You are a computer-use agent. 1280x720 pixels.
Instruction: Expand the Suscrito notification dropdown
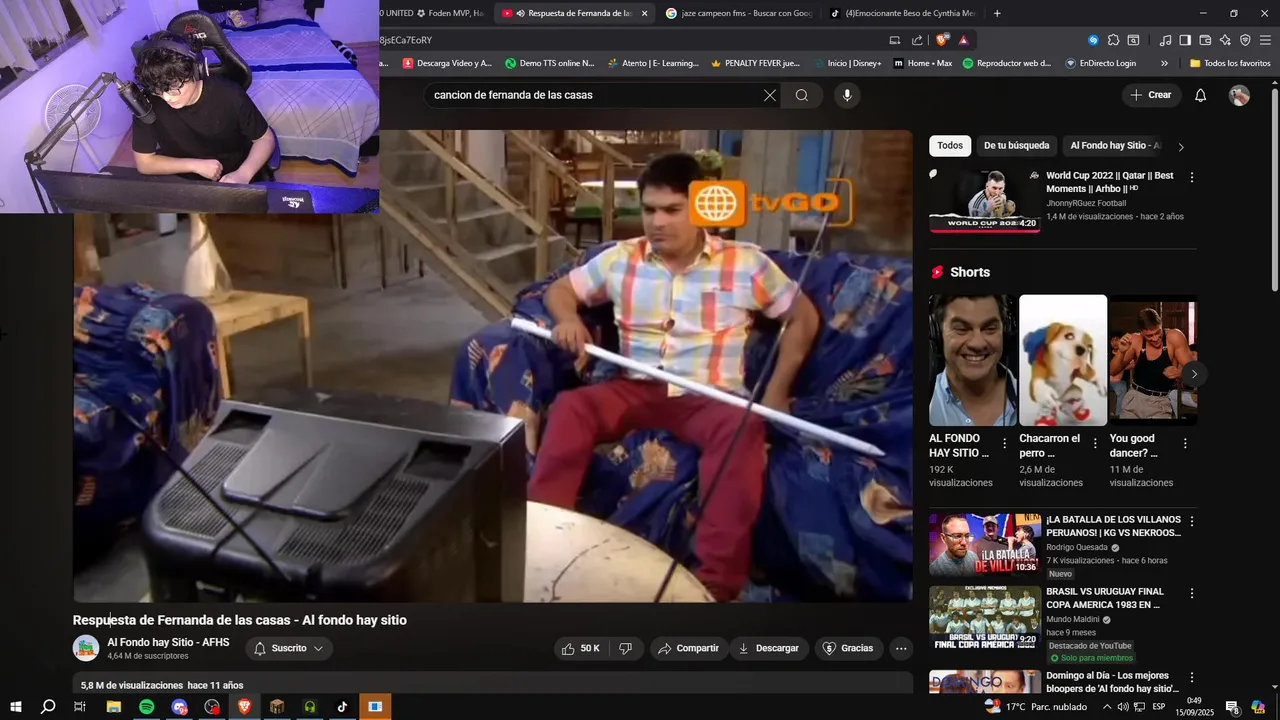pyautogui.click(x=289, y=648)
